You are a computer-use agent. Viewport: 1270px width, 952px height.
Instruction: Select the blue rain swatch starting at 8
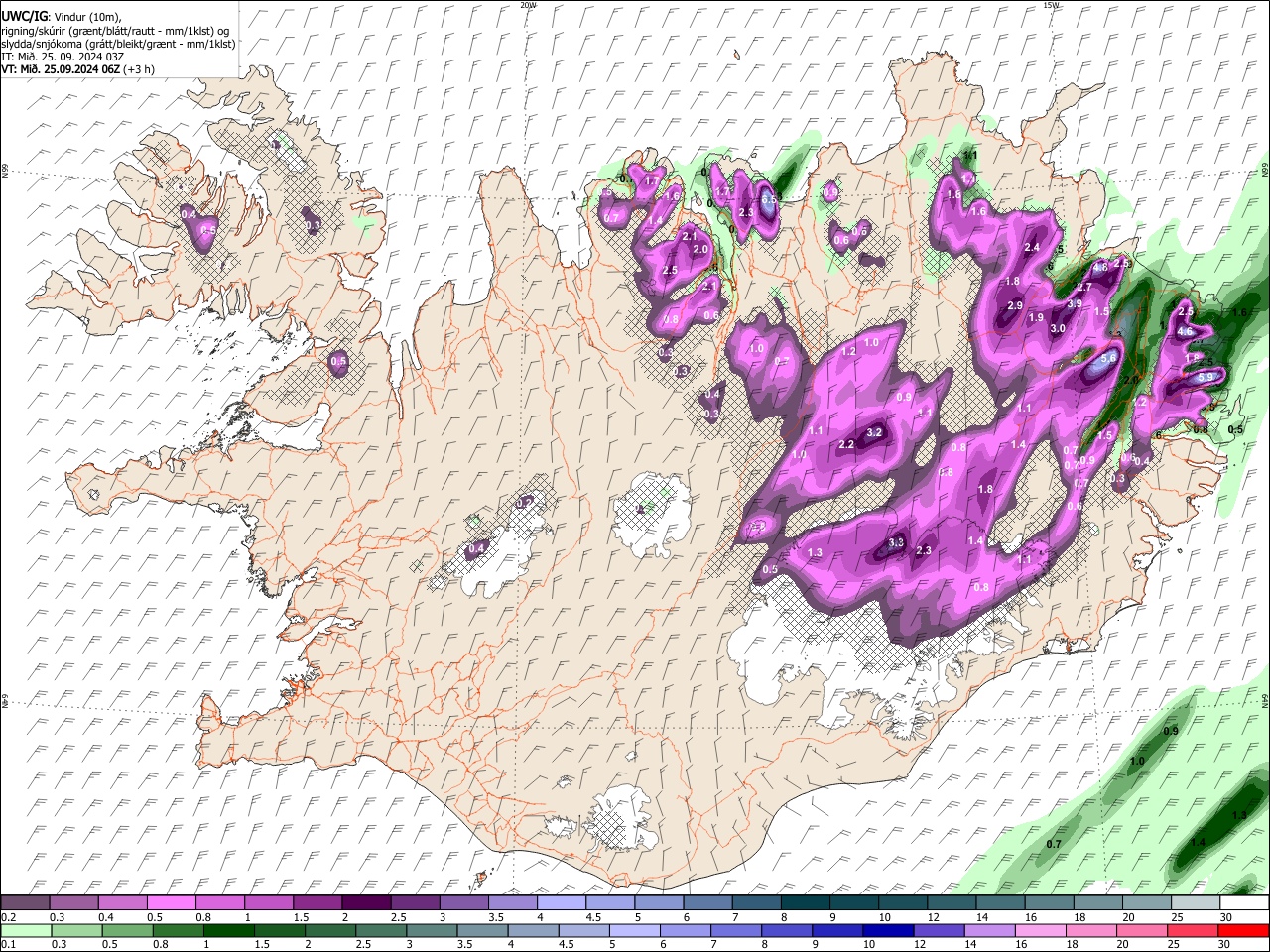click(787, 930)
